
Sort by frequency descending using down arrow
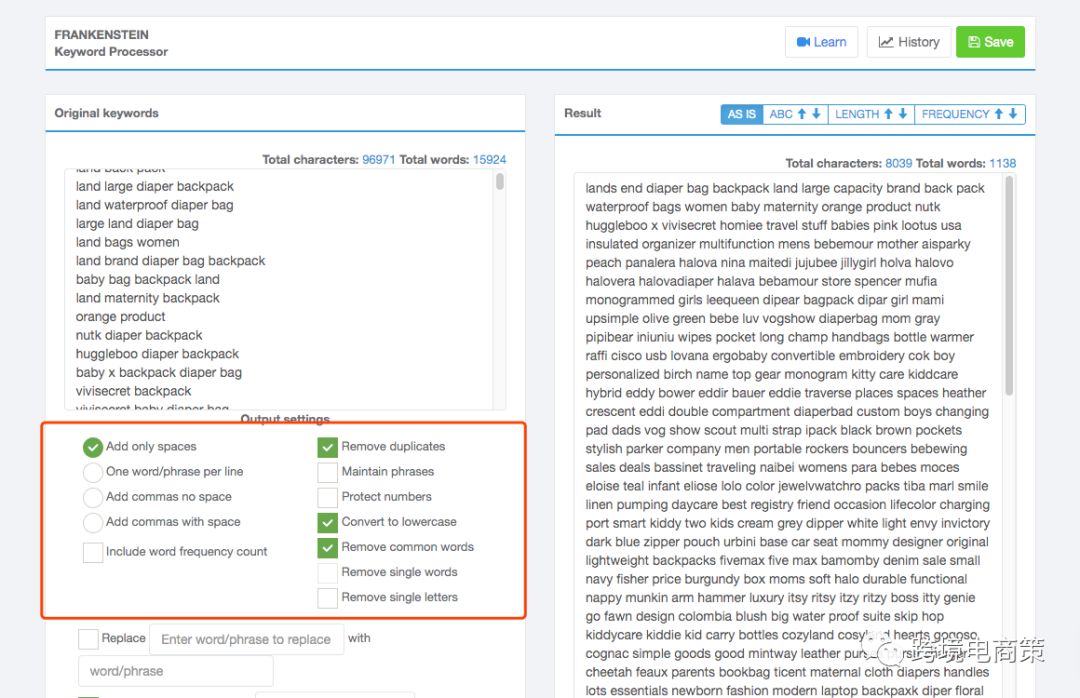1013,114
